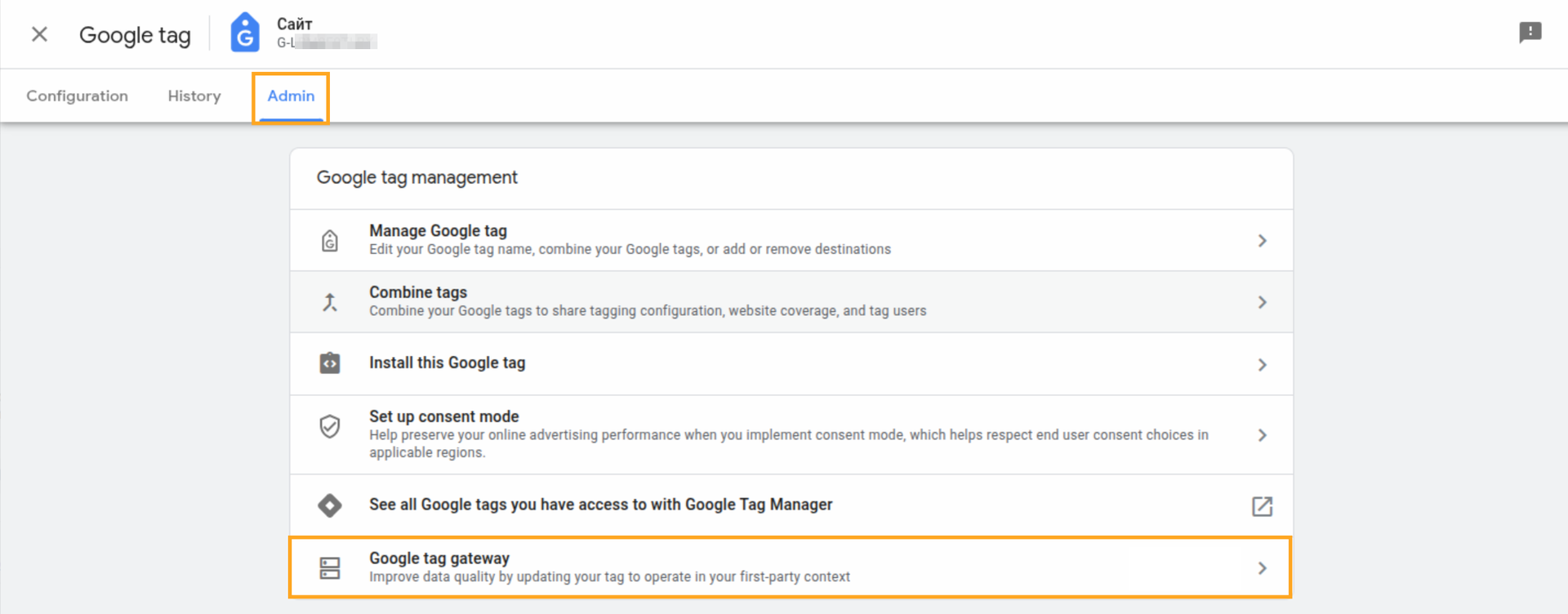This screenshot has height=614, width=1568.
Task: Switch to the Configuration tab
Action: 77,96
